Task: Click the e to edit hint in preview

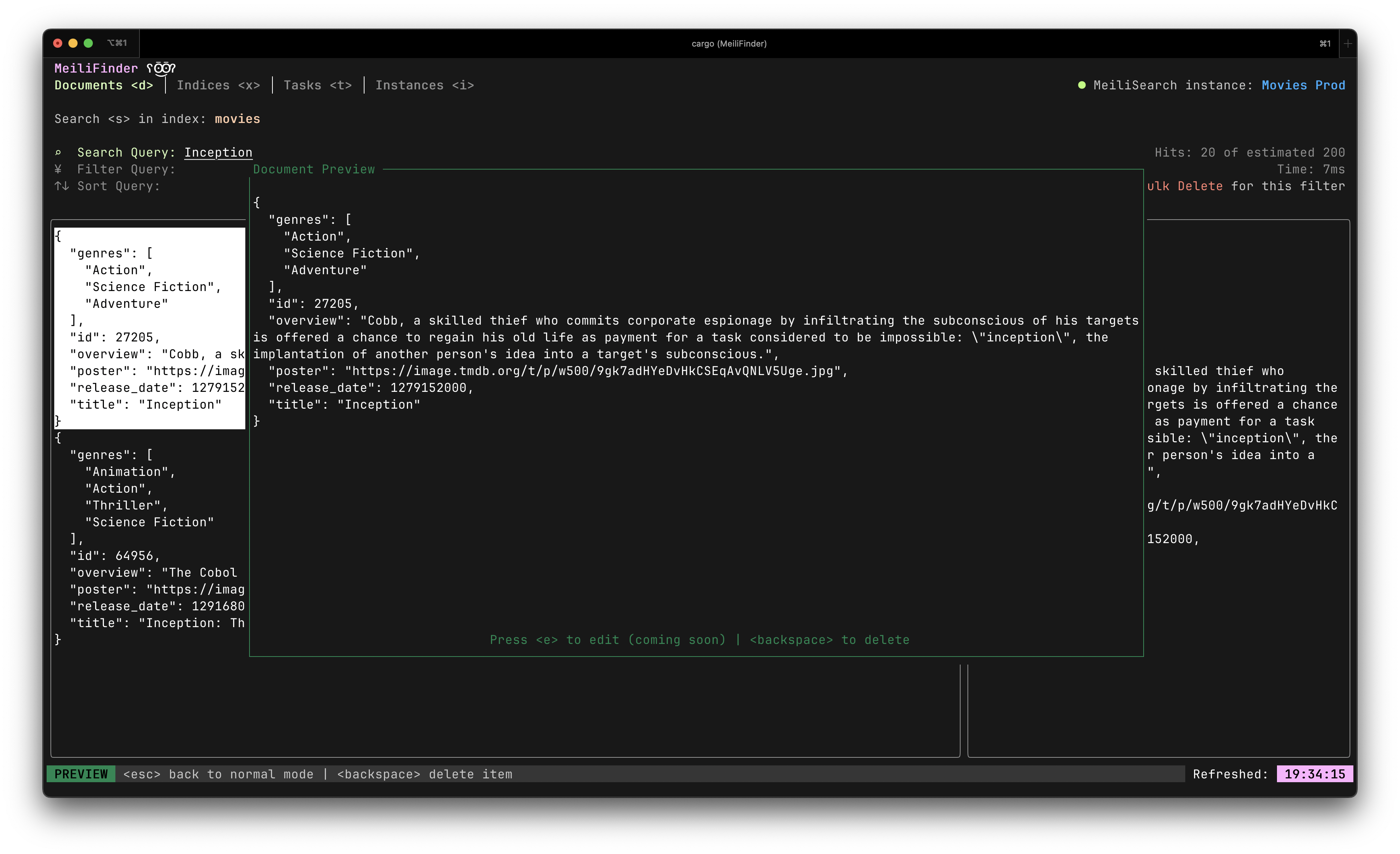Action: (x=608, y=640)
